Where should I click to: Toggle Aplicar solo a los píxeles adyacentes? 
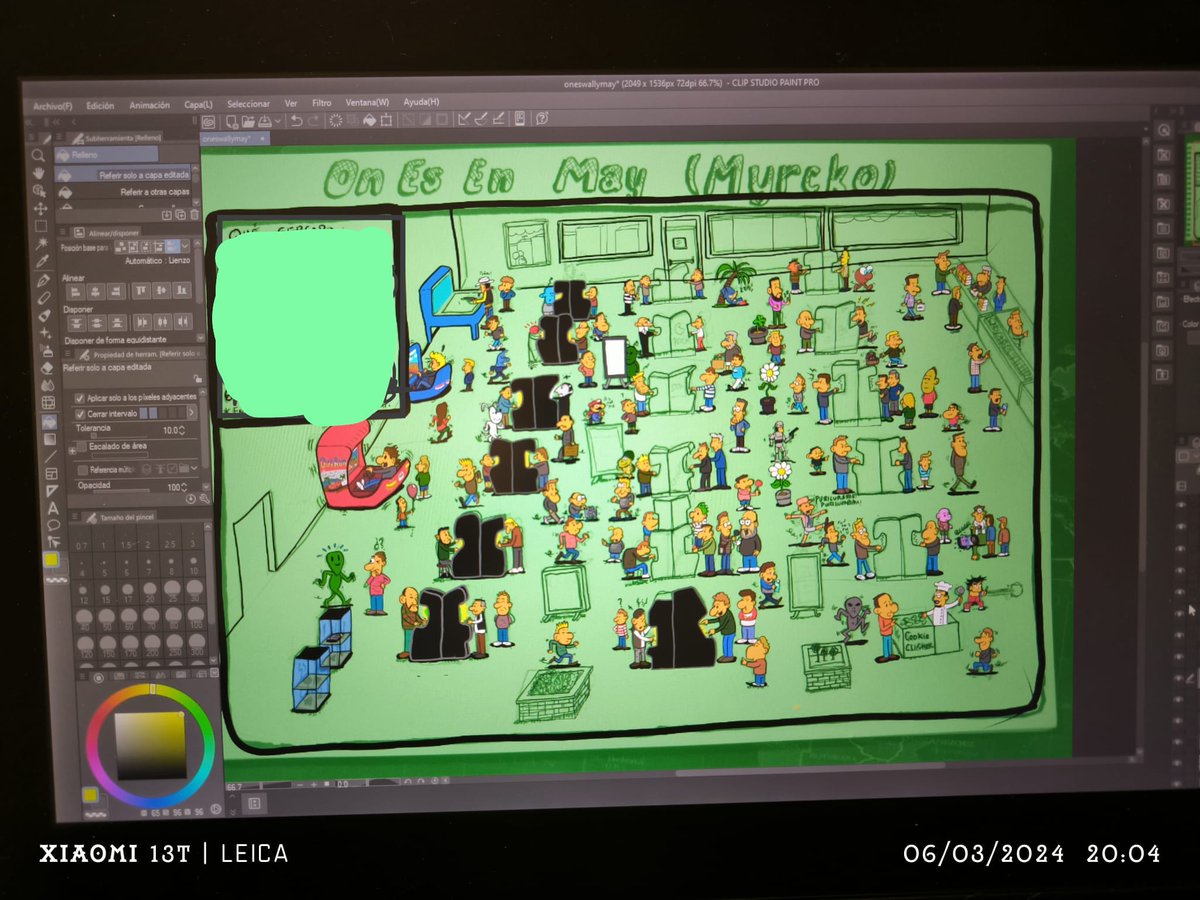point(80,399)
